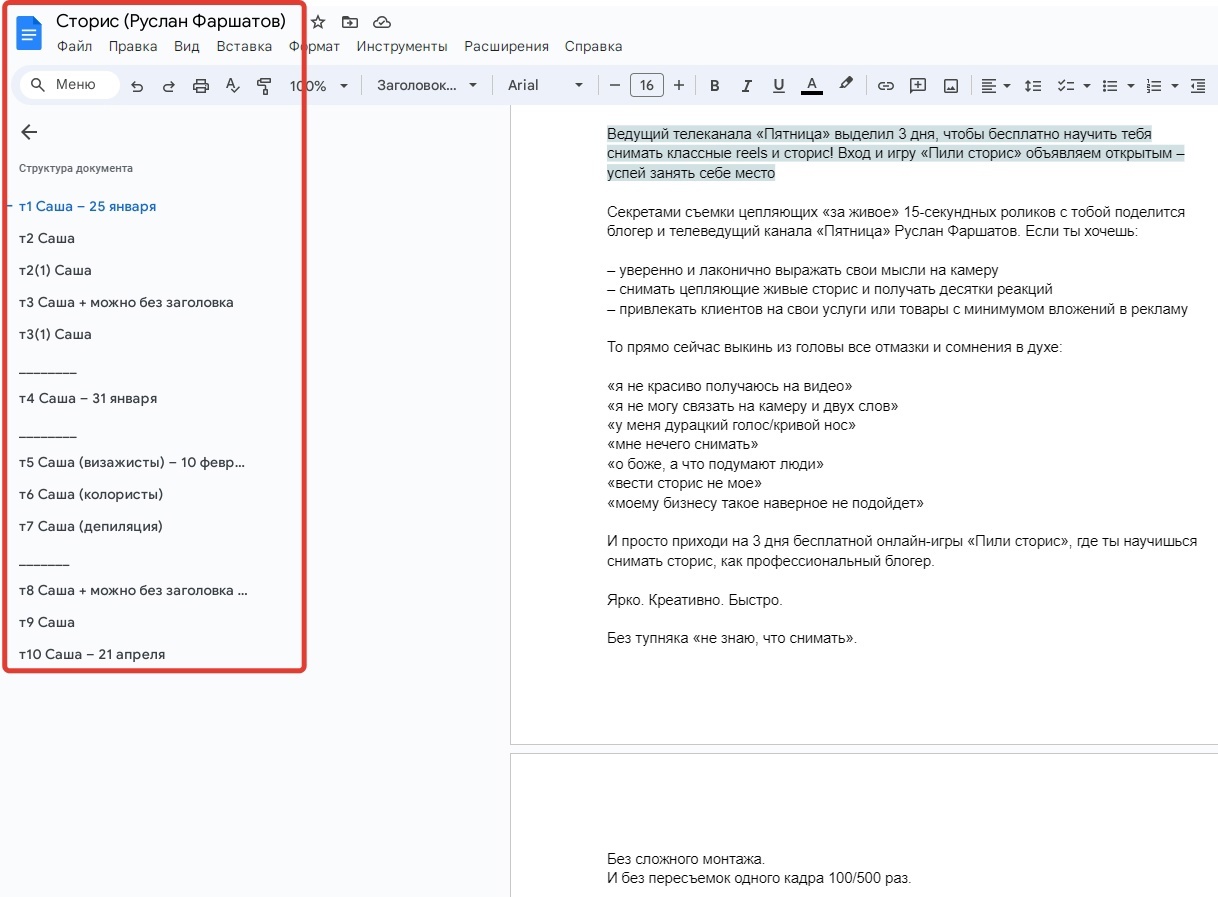Jump to heading т3(1) Саша

point(55,334)
